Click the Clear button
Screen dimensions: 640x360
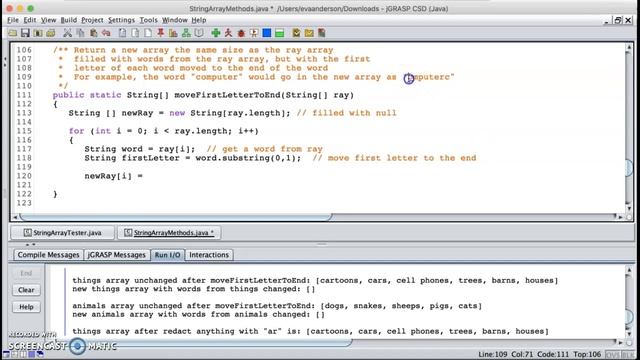pyautogui.click(x=26, y=290)
